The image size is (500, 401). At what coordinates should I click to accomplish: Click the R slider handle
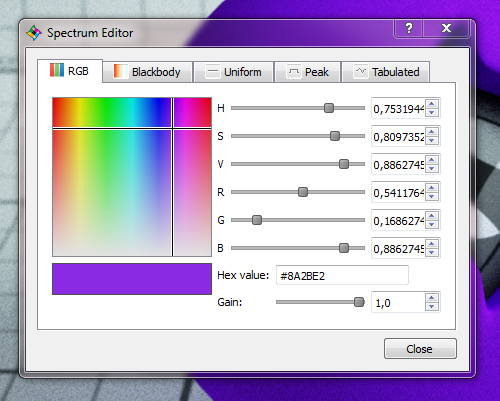pyautogui.click(x=303, y=192)
